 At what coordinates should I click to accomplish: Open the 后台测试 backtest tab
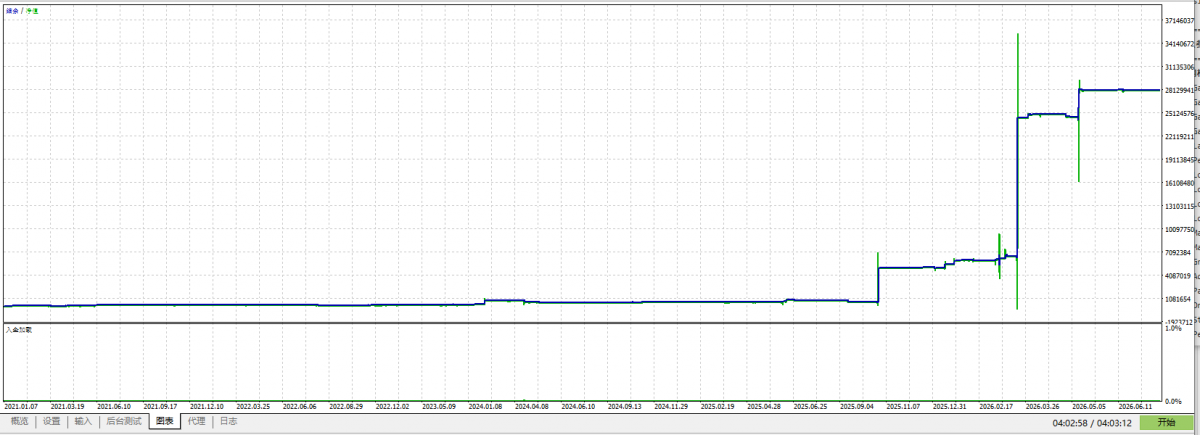[x=124, y=421]
